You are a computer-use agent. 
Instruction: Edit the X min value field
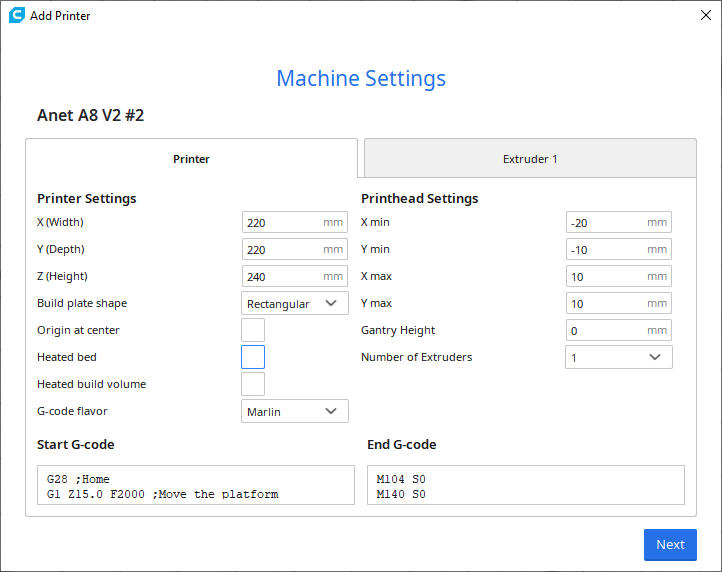(619, 222)
